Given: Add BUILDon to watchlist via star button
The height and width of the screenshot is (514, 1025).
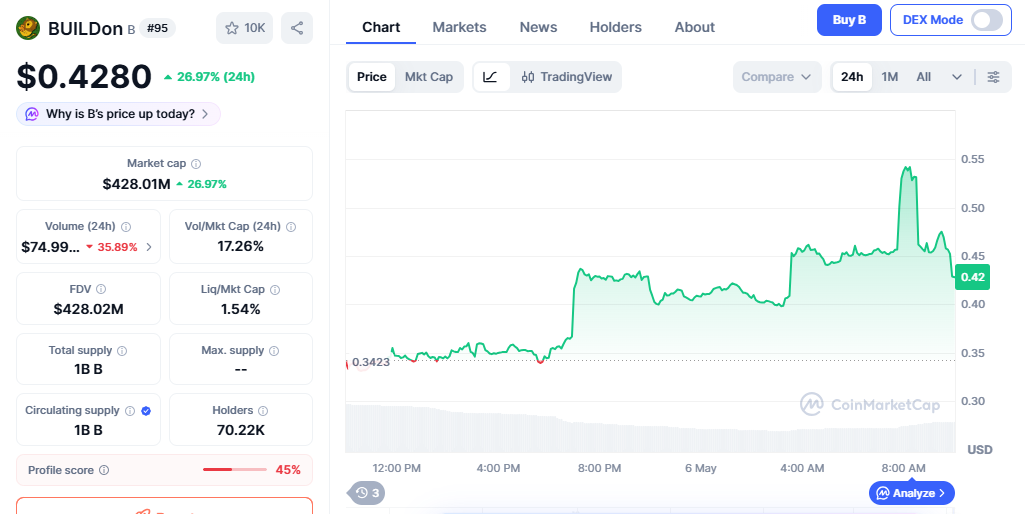Looking at the screenshot, I should click(244, 28).
